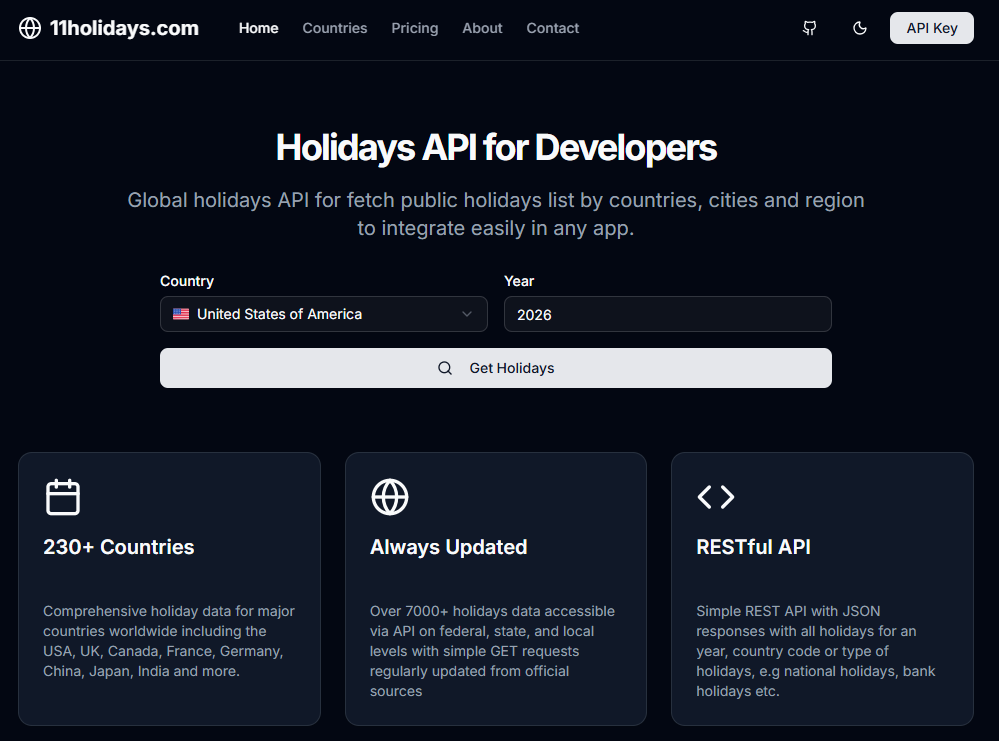Expand the Country dropdown chevron
This screenshot has height=741, width=999.
(x=467, y=314)
